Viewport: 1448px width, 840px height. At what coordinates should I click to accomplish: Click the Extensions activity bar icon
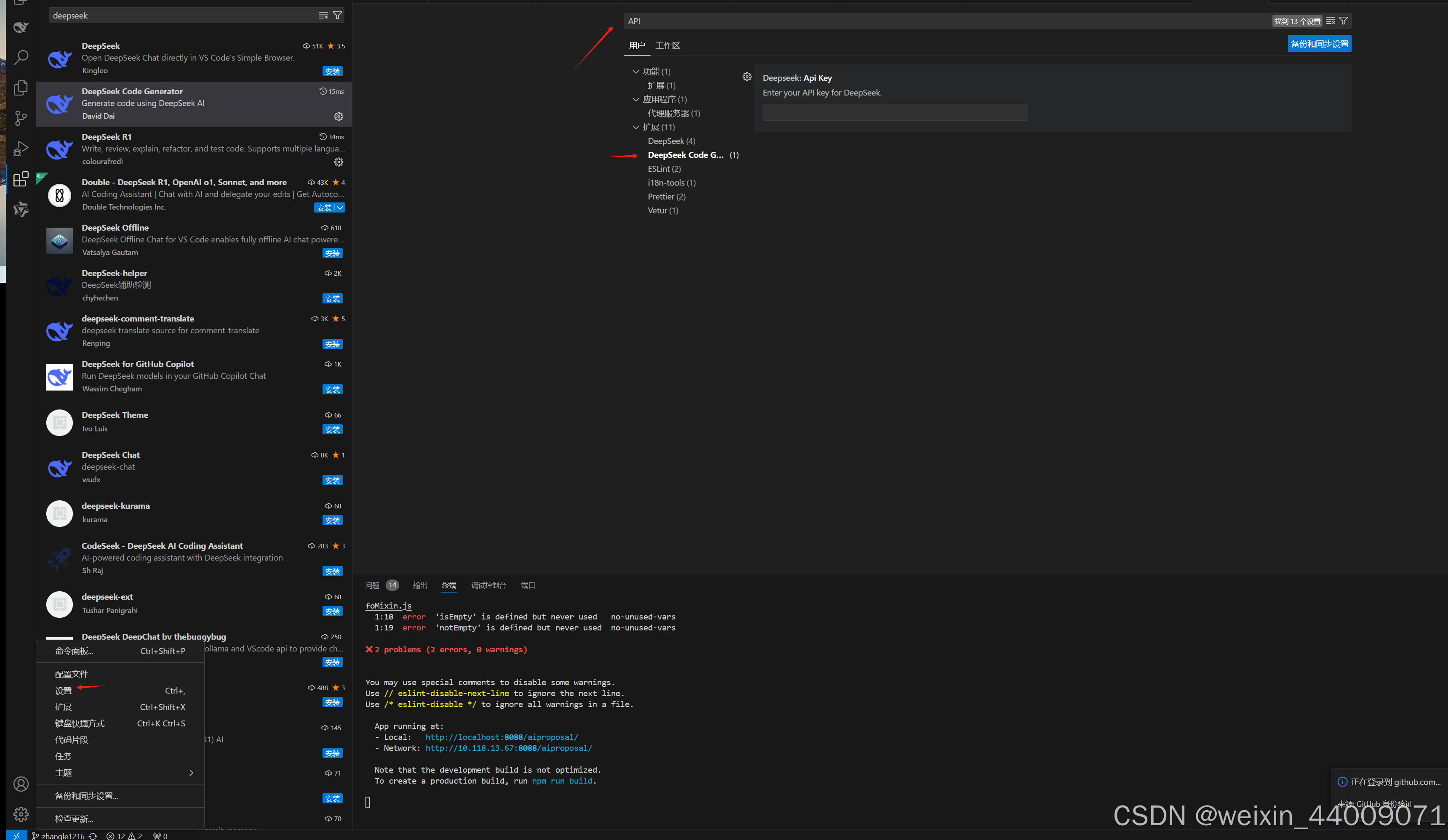tap(21, 179)
